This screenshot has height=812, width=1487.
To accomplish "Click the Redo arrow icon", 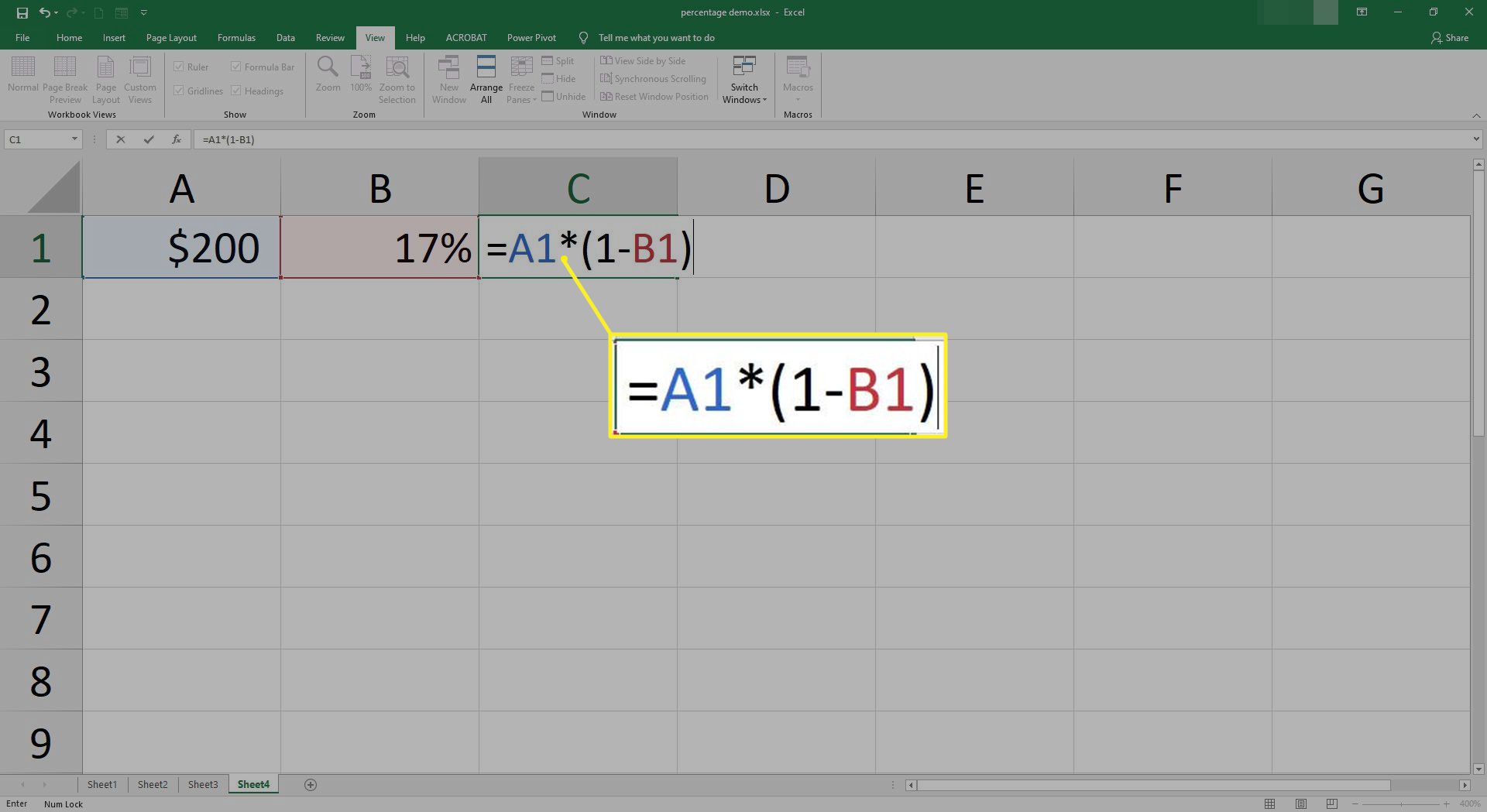I will point(71,12).
